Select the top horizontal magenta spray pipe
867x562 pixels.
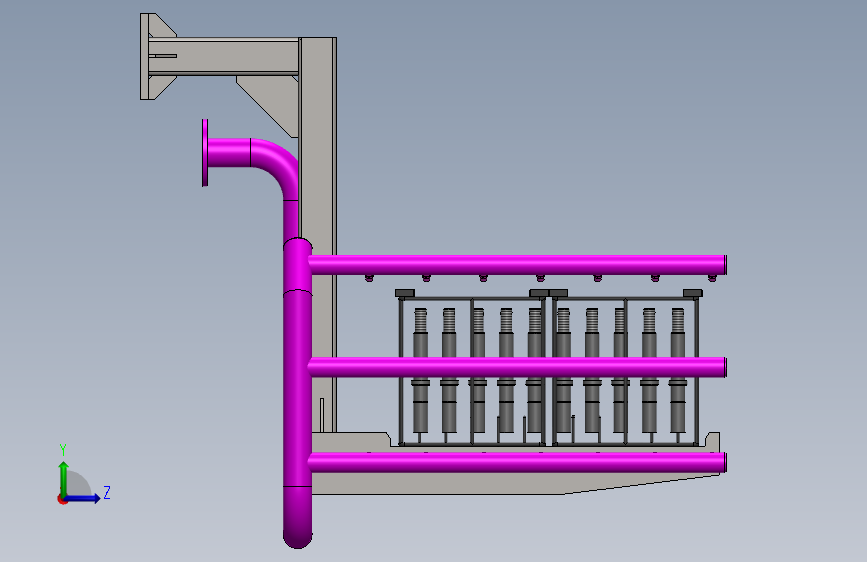(518, 265)
